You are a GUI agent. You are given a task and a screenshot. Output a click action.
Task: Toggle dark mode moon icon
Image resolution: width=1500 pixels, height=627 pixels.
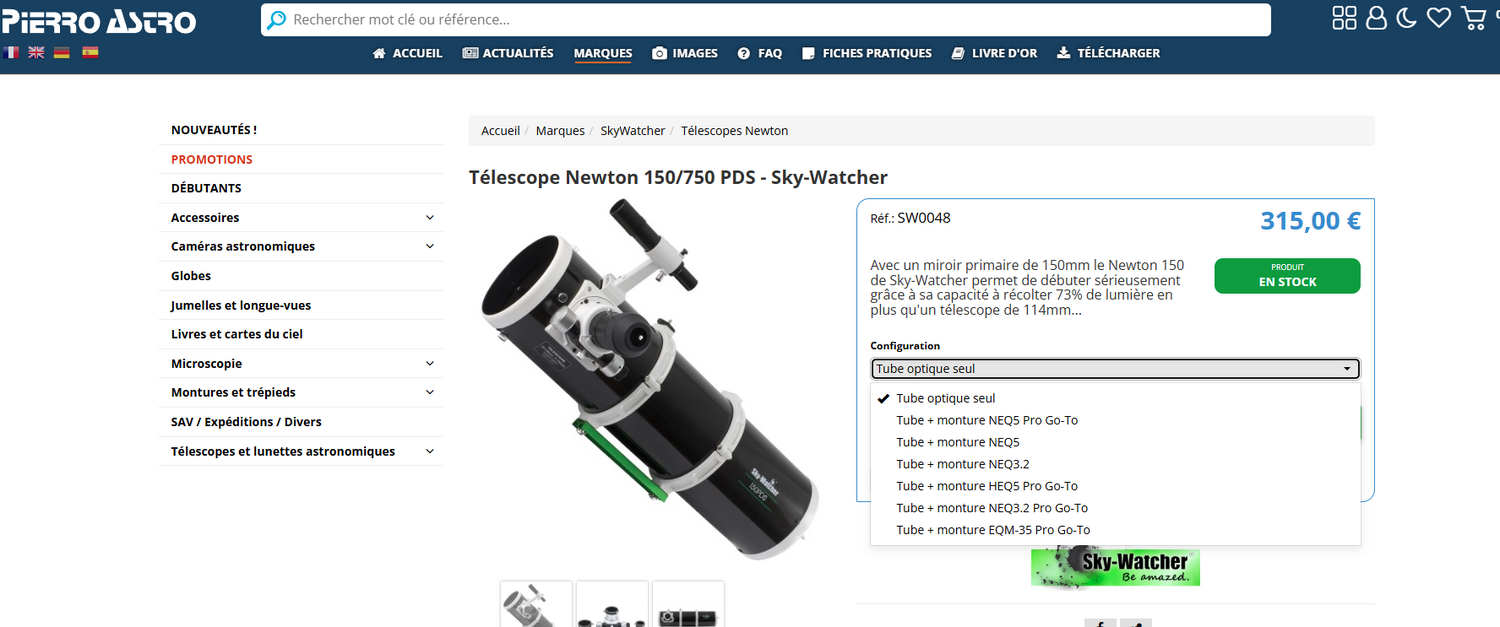[1407, 18]
